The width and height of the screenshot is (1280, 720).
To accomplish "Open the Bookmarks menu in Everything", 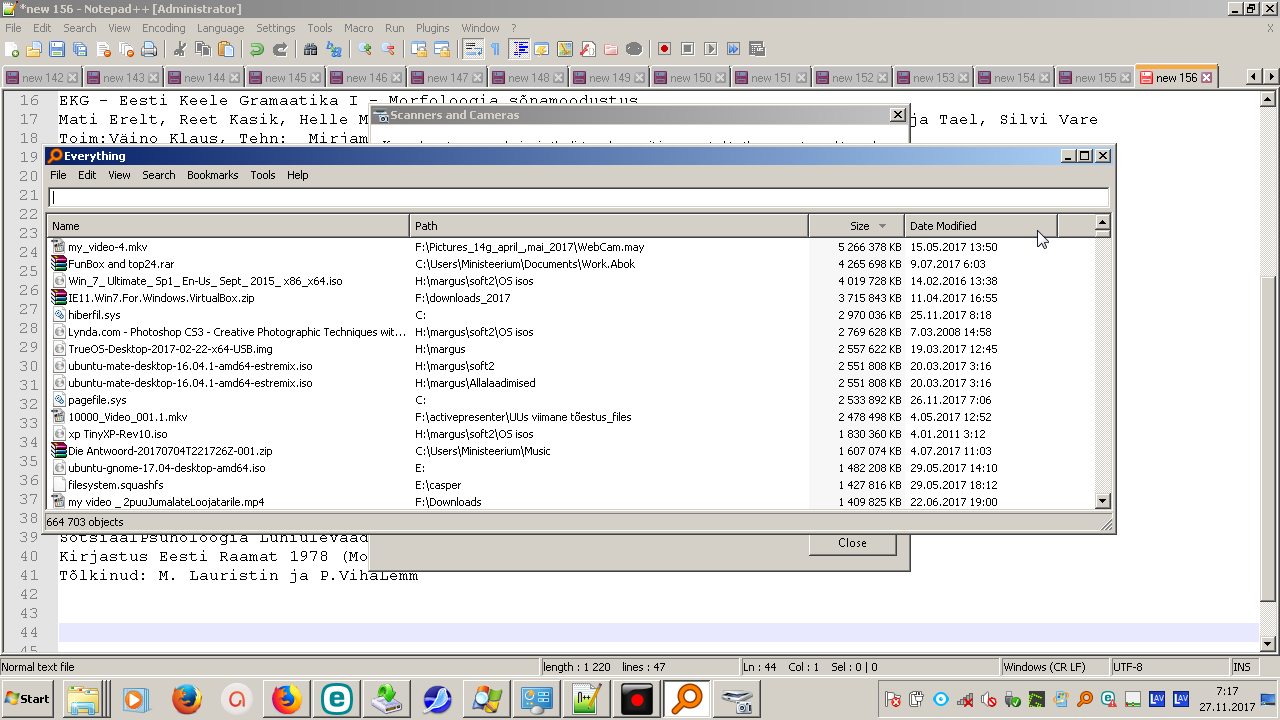I will pyautogui.click(x=212, y=175).
